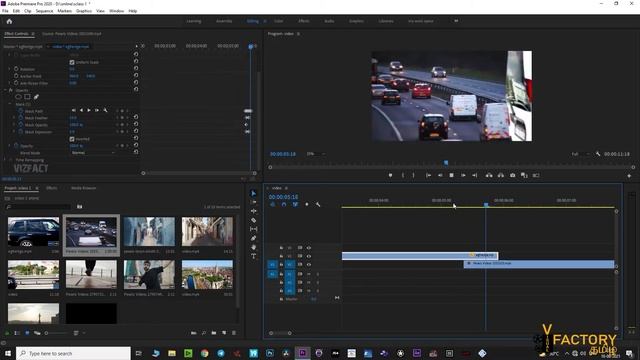
Task: Switch to the Effects tab in project panel
Action: [51, 188]
